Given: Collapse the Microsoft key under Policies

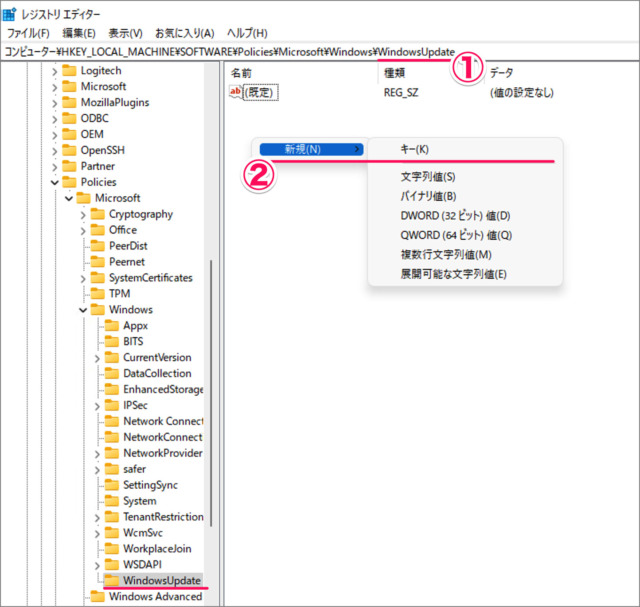Looking at the screenshot, I should click(69, 198).
